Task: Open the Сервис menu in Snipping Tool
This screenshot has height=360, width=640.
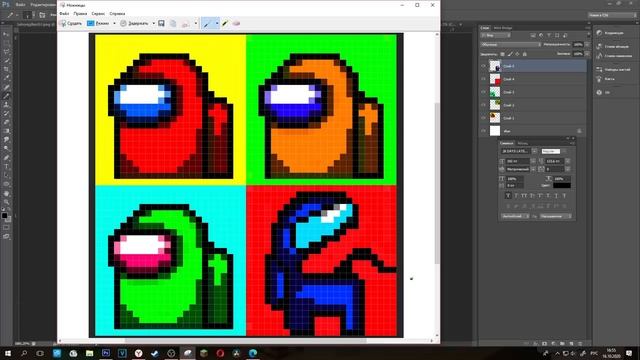Action: click(x=98, y=13)
